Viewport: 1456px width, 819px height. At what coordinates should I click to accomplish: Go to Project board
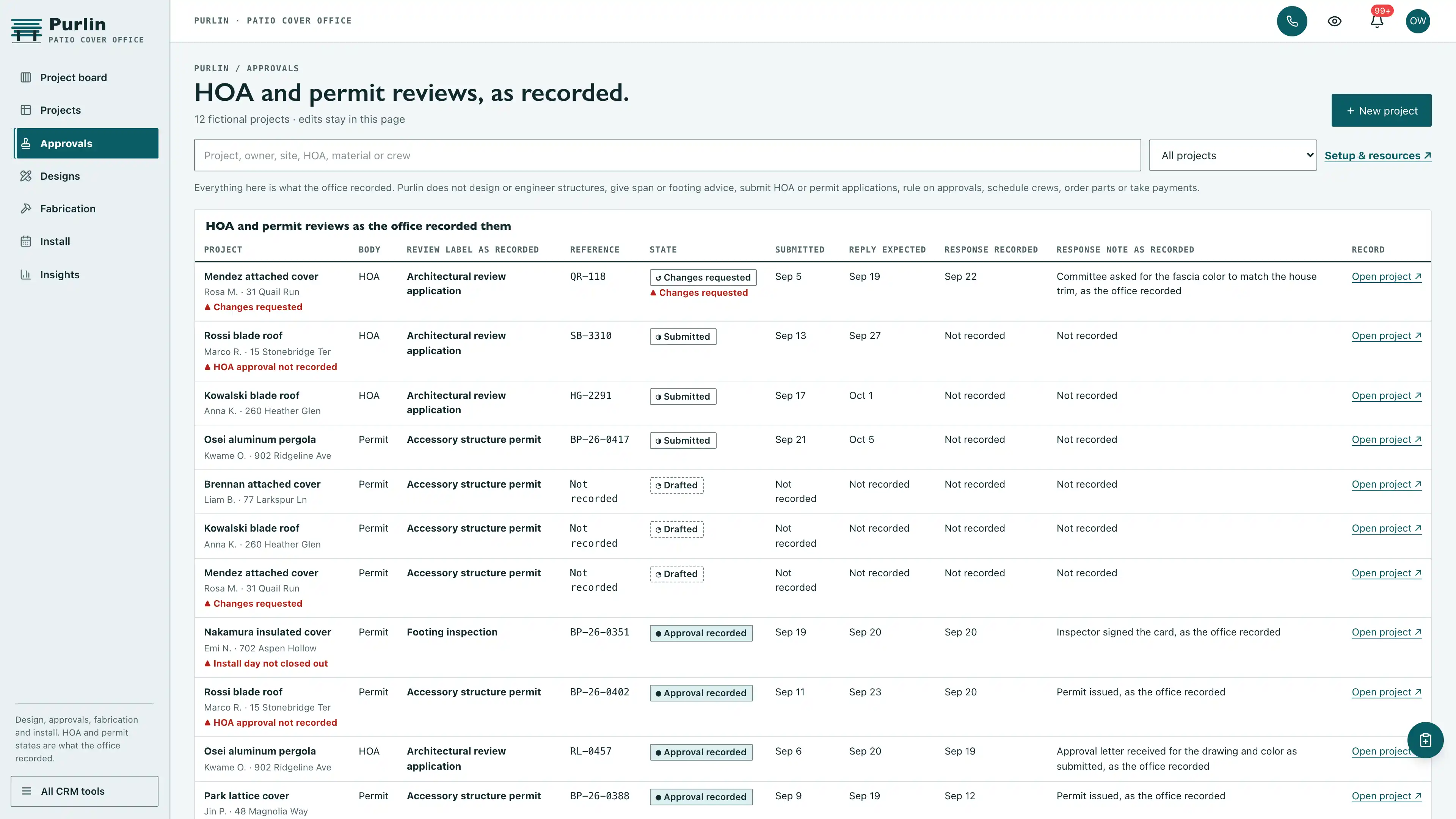coord(86,77)
